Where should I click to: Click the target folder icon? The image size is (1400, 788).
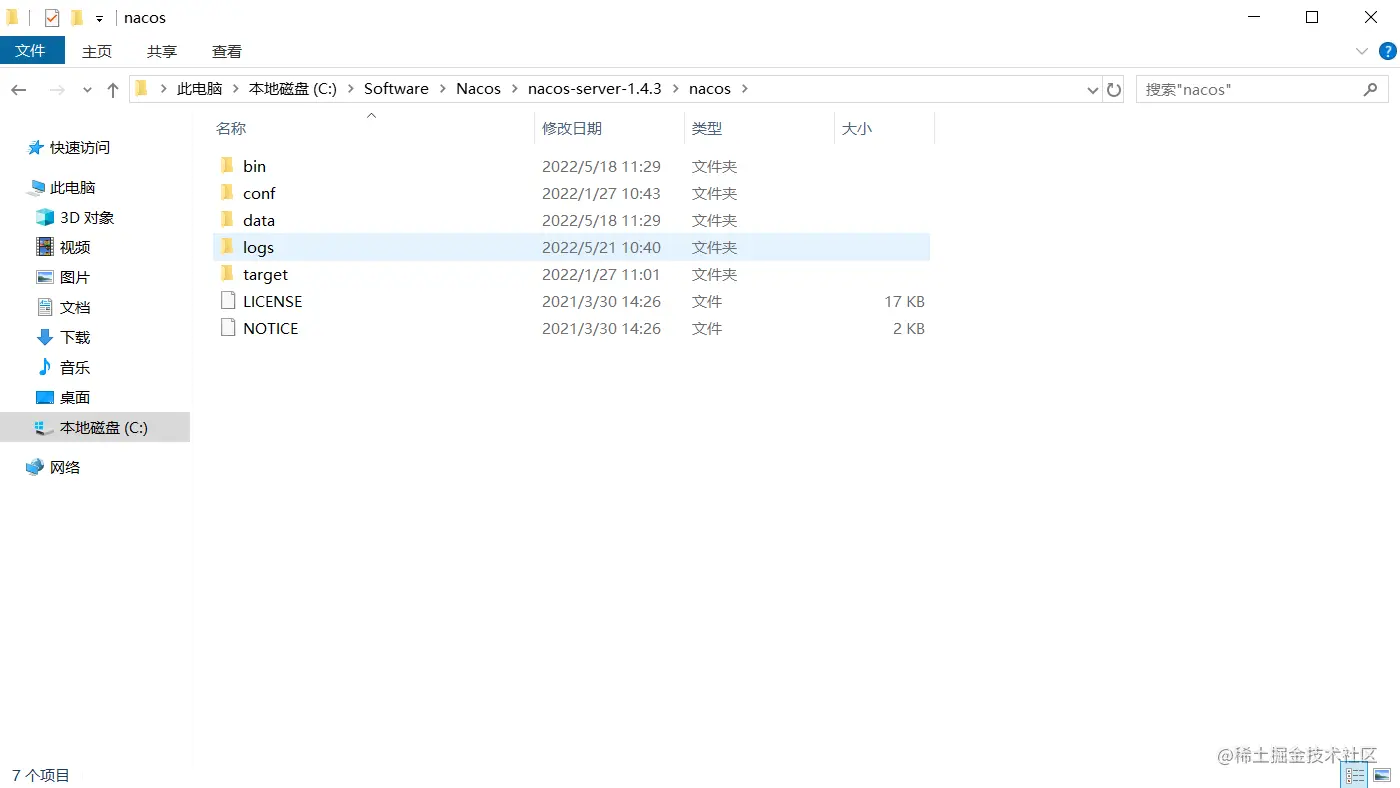click(x=227, y=274)
